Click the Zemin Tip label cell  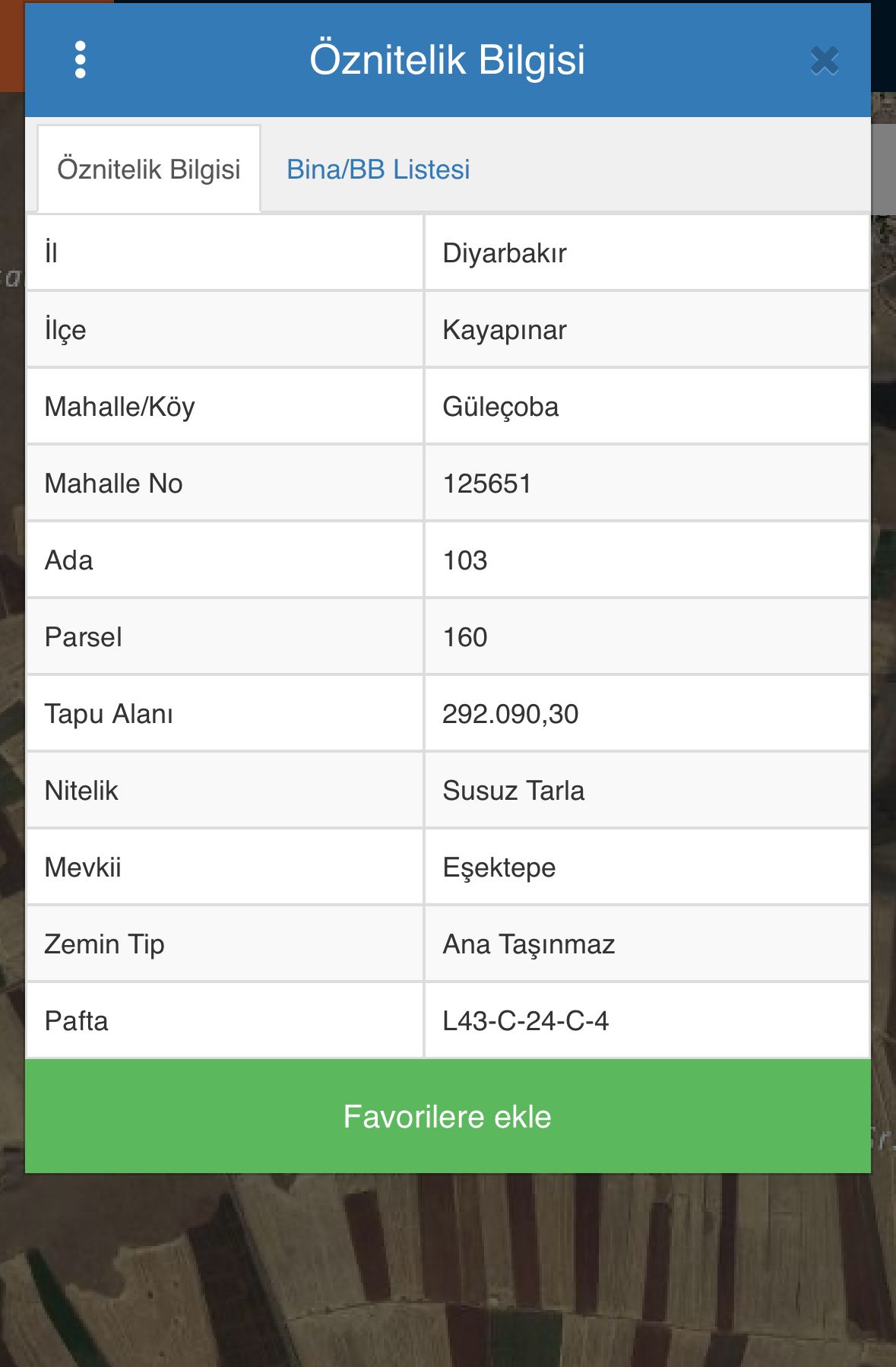(x=225, y=944)
